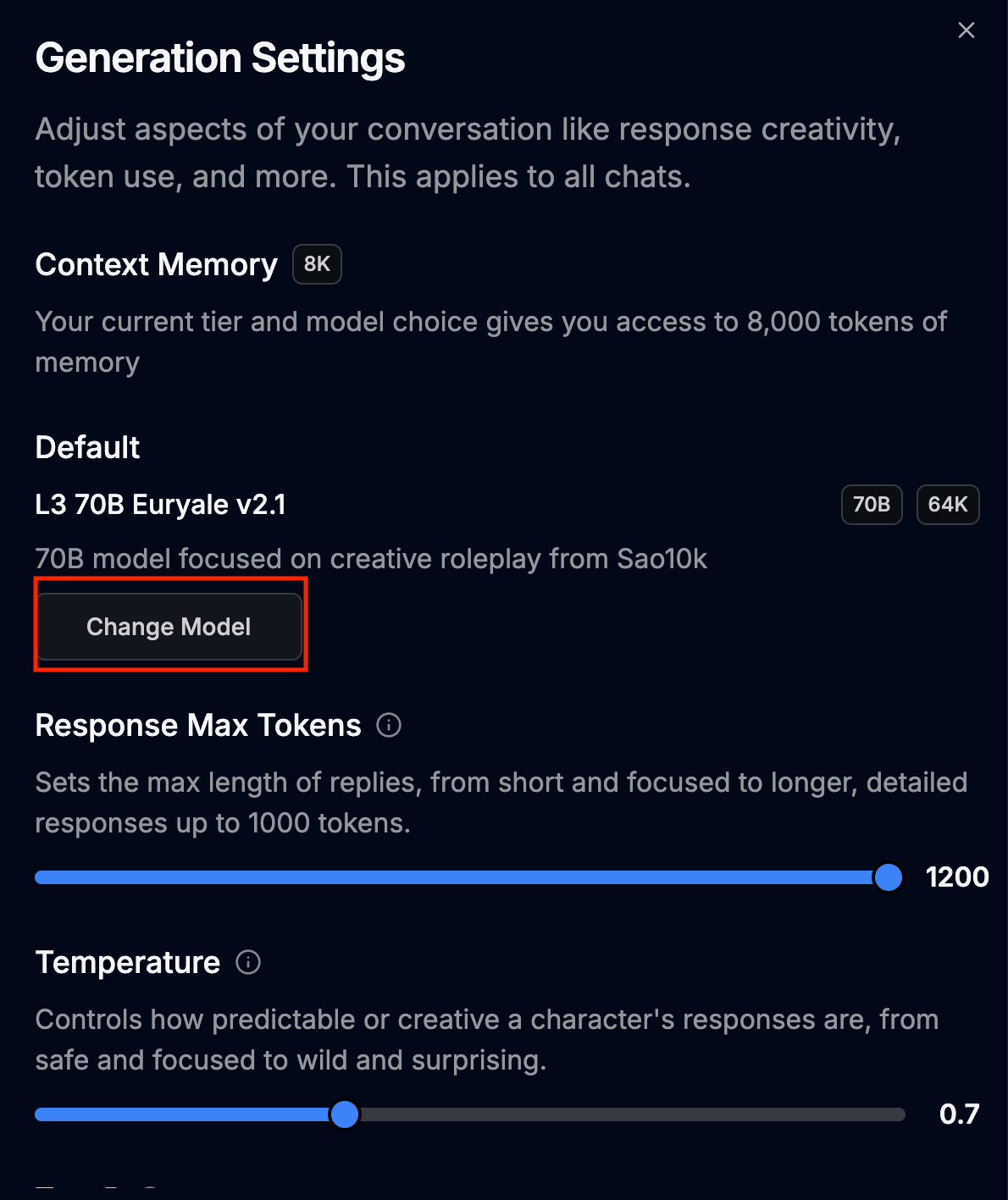
Task: Click the 8K context memory badge
Action: click(x=317, y=264)
